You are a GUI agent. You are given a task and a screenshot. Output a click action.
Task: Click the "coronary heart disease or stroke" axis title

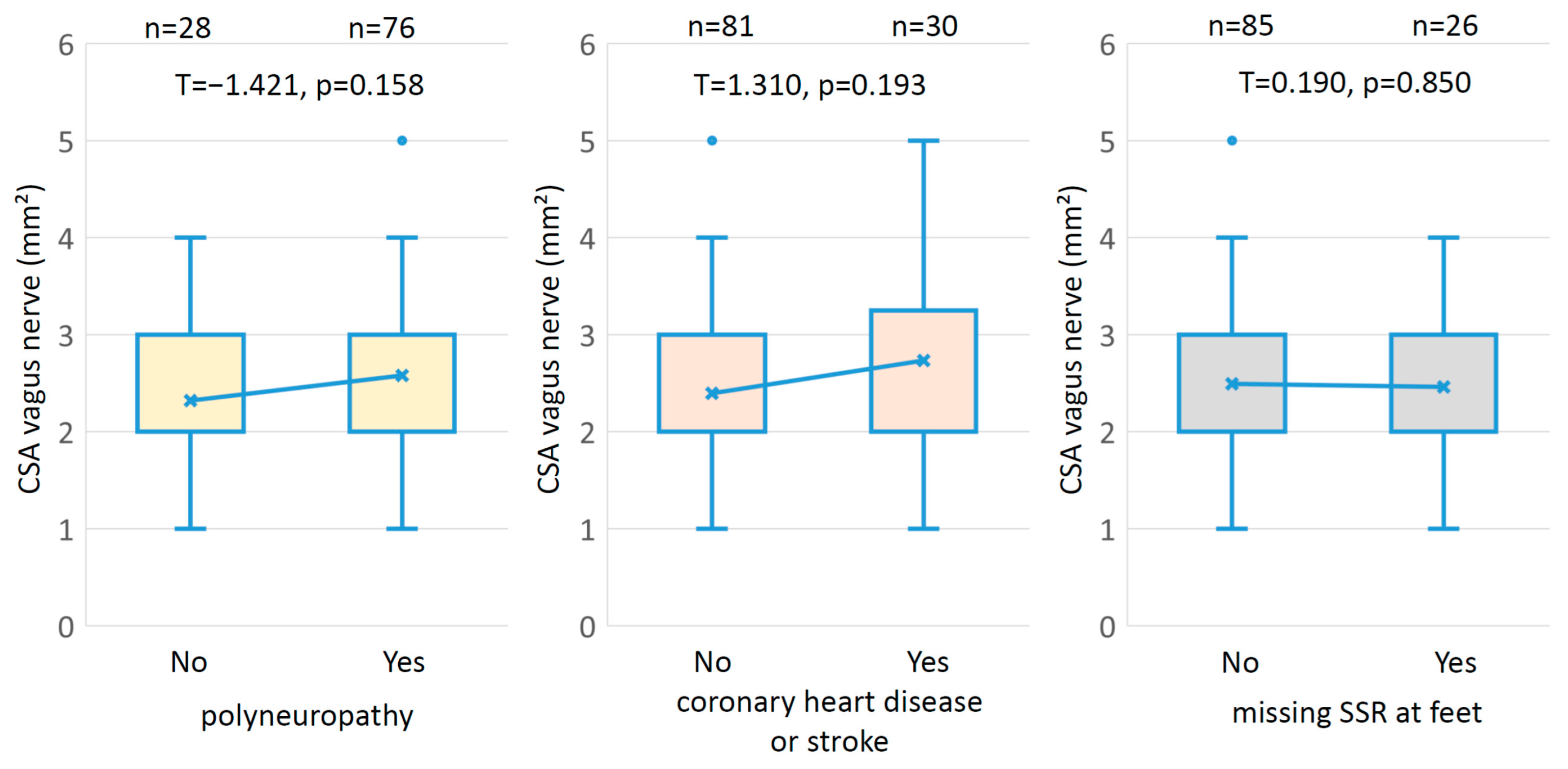pyautogui.click(x=829, y=721)
